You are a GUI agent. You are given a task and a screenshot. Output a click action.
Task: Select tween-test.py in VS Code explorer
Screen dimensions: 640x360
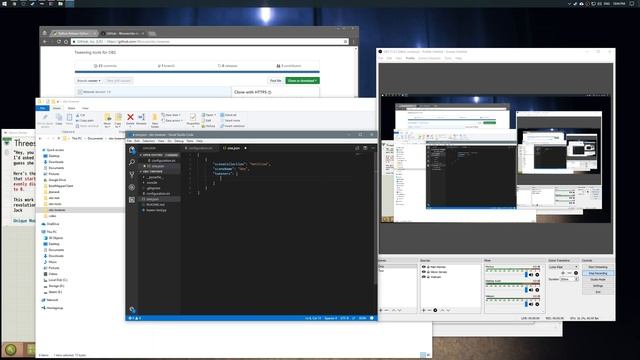pyautogui.click(x=156, y=210)
